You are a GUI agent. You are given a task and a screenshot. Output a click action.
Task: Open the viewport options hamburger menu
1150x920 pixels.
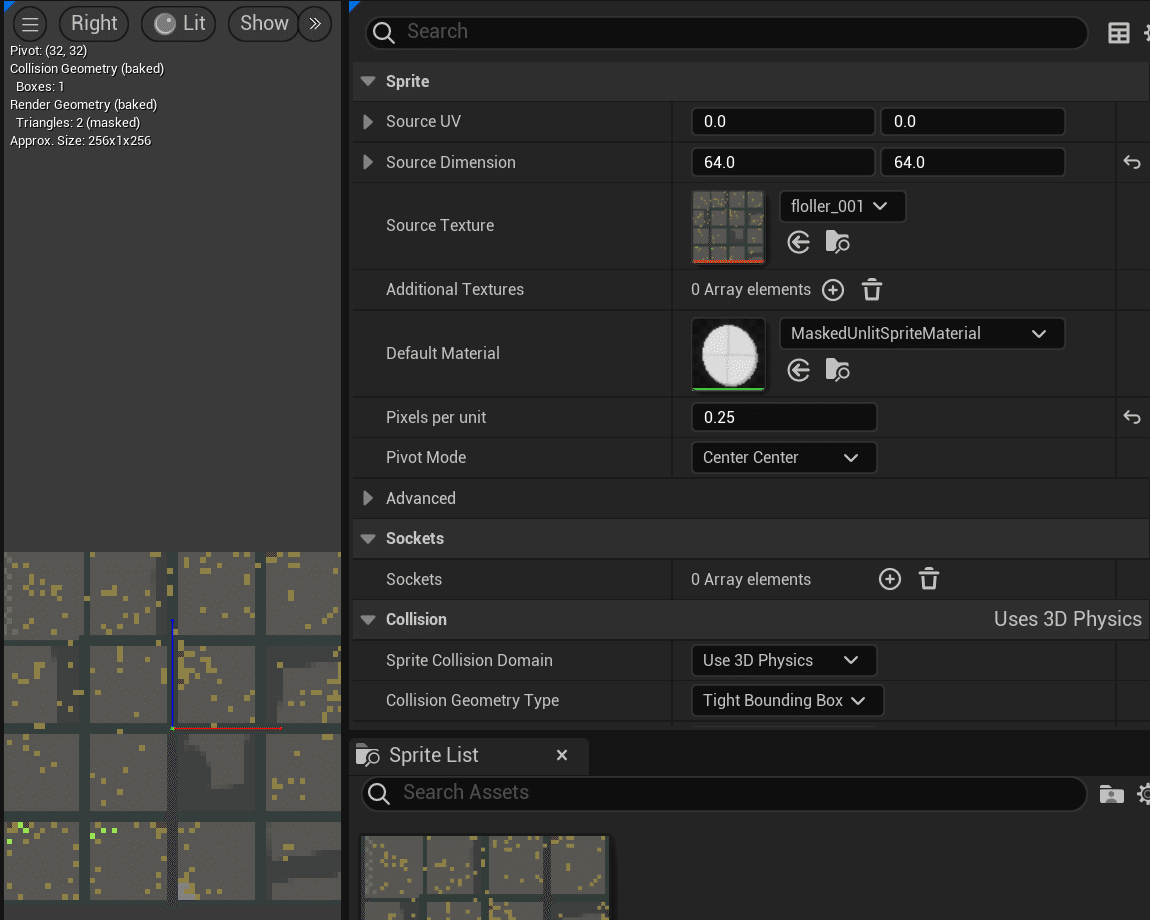30,24
